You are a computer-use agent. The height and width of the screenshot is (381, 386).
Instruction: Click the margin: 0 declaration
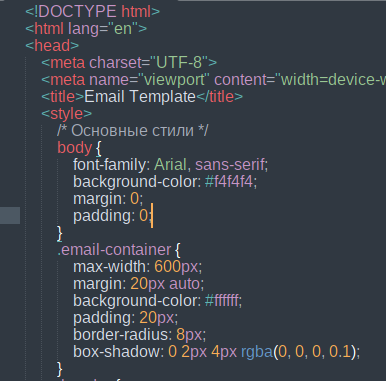pyautogui.click(x=108, y=199)
